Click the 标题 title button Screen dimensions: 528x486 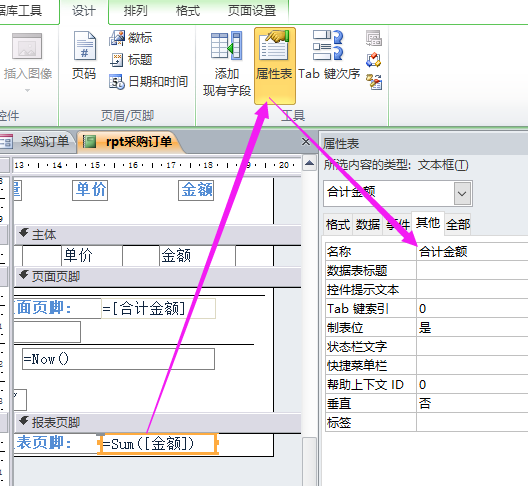pyautogui.click(x=131, y=60)
